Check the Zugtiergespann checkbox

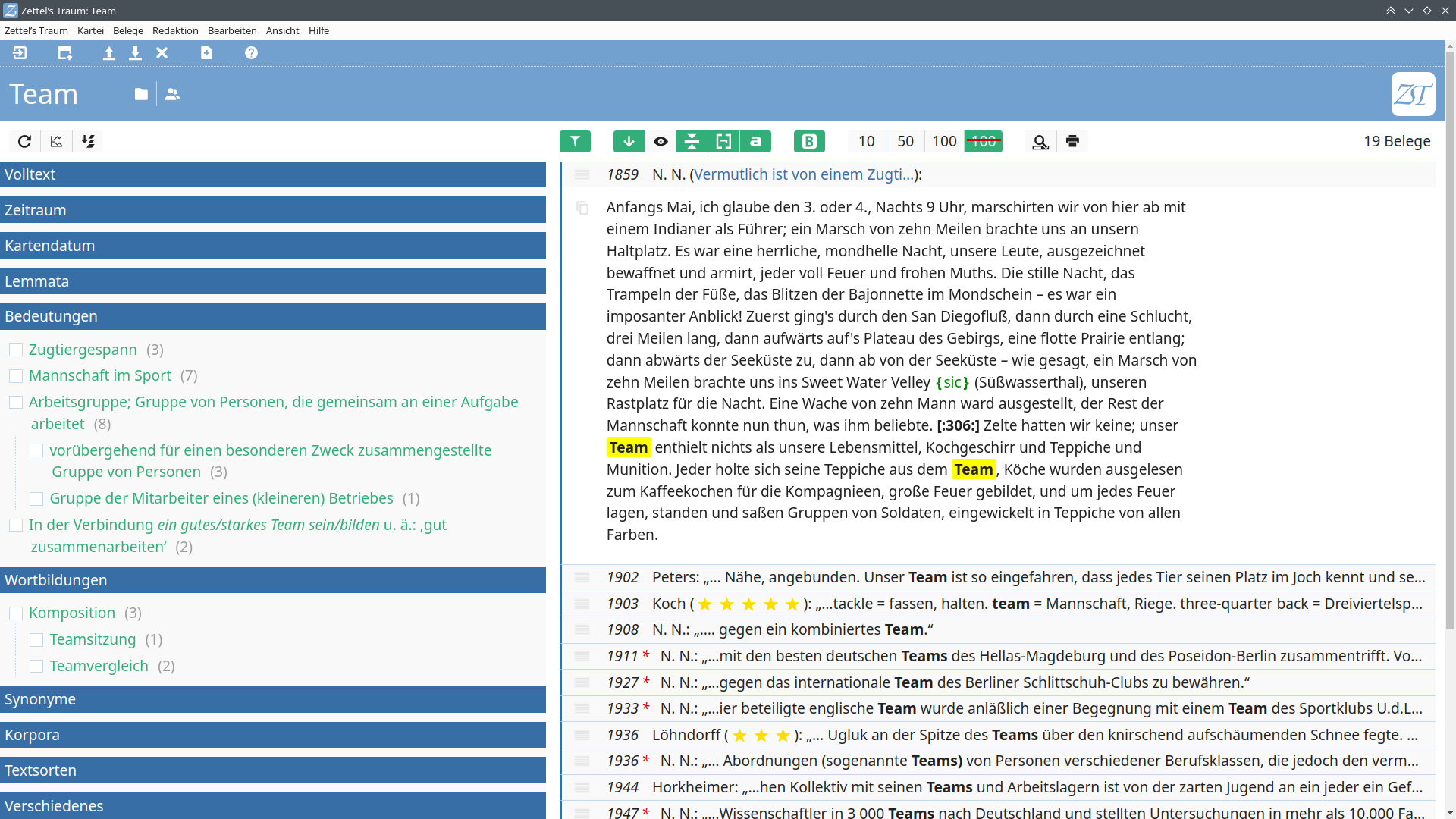click(x=16, y=350)
